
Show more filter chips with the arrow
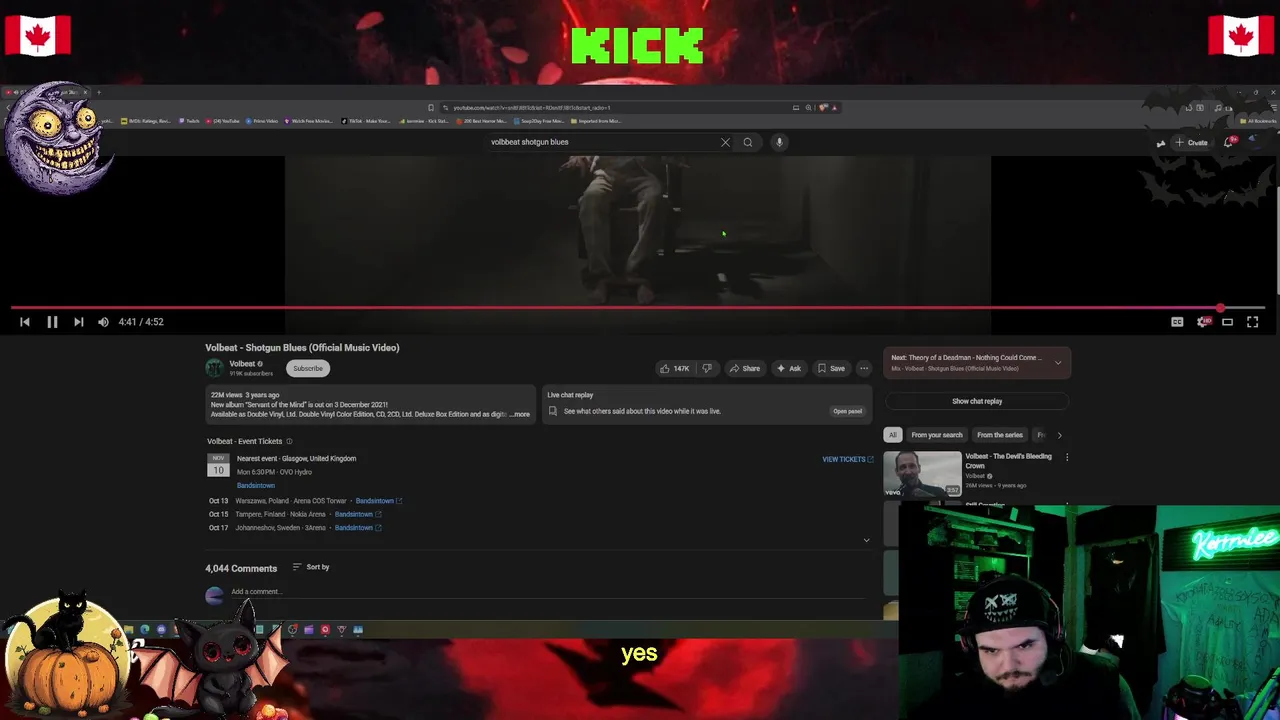pyautogui.click(x=1059, y=435)
